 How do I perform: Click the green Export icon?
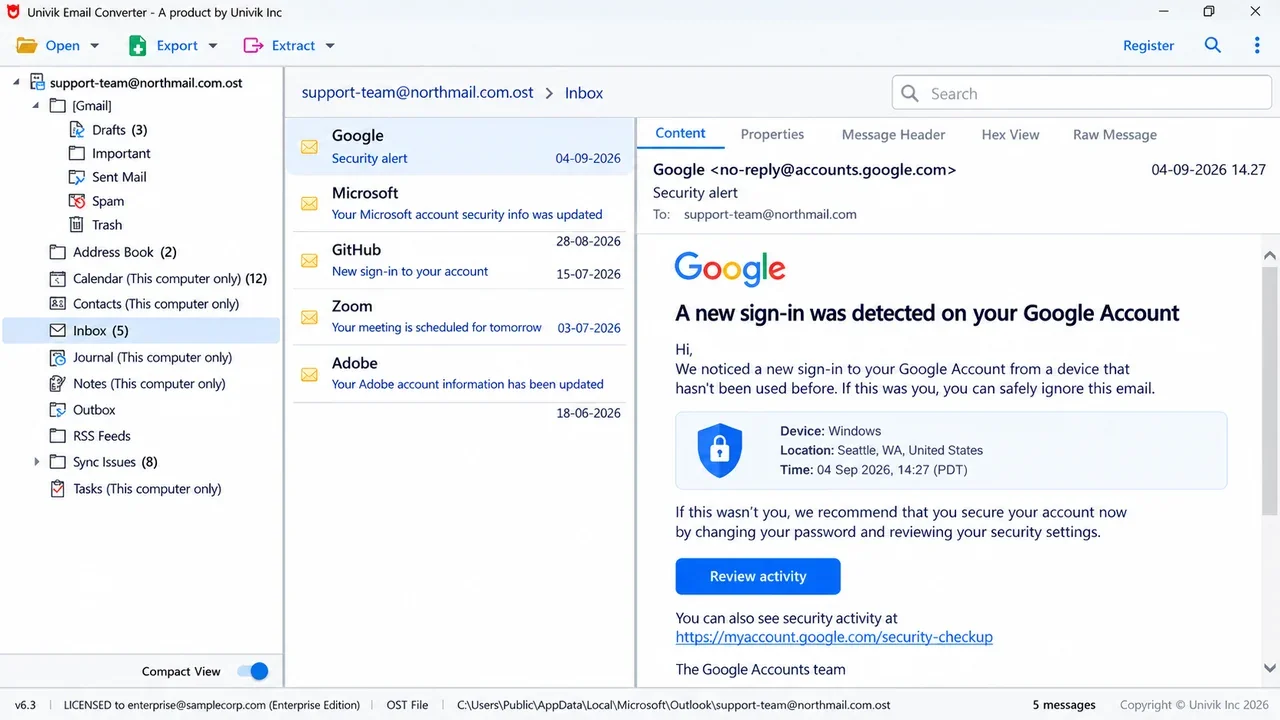coord(138,46)
